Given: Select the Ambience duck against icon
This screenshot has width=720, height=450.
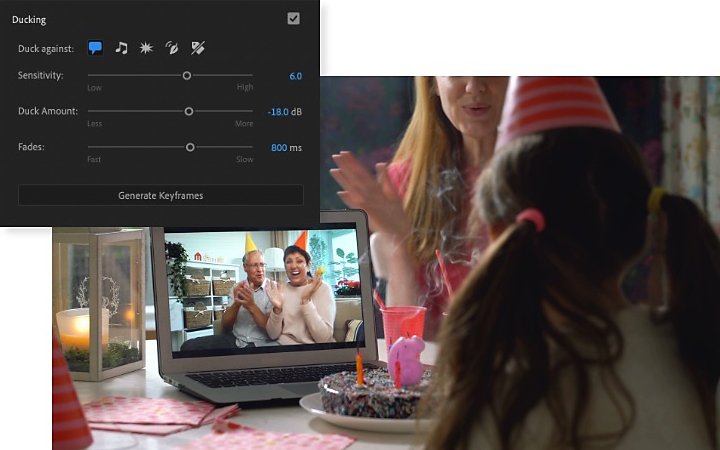Looking at the screenshot, I should [x=172, y=48].
